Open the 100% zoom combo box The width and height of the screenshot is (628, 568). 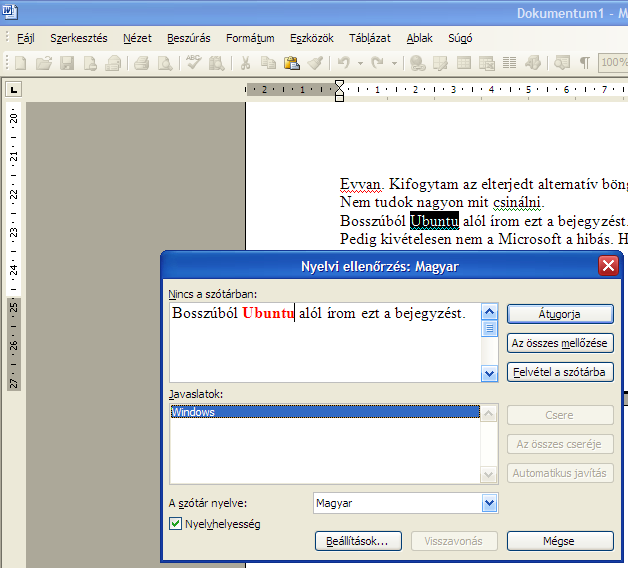click(x=613, y=63)
